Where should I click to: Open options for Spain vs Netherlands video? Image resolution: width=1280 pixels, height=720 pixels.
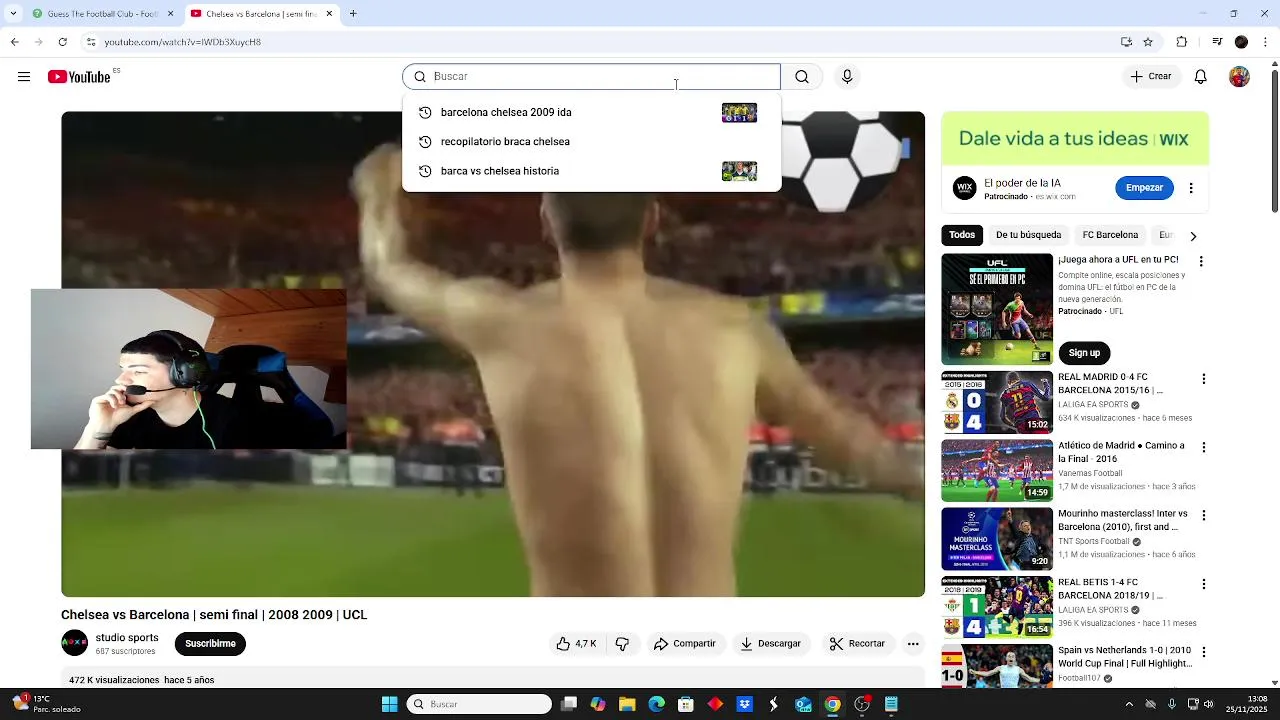pyautogui.click(x=1204, y=652)
